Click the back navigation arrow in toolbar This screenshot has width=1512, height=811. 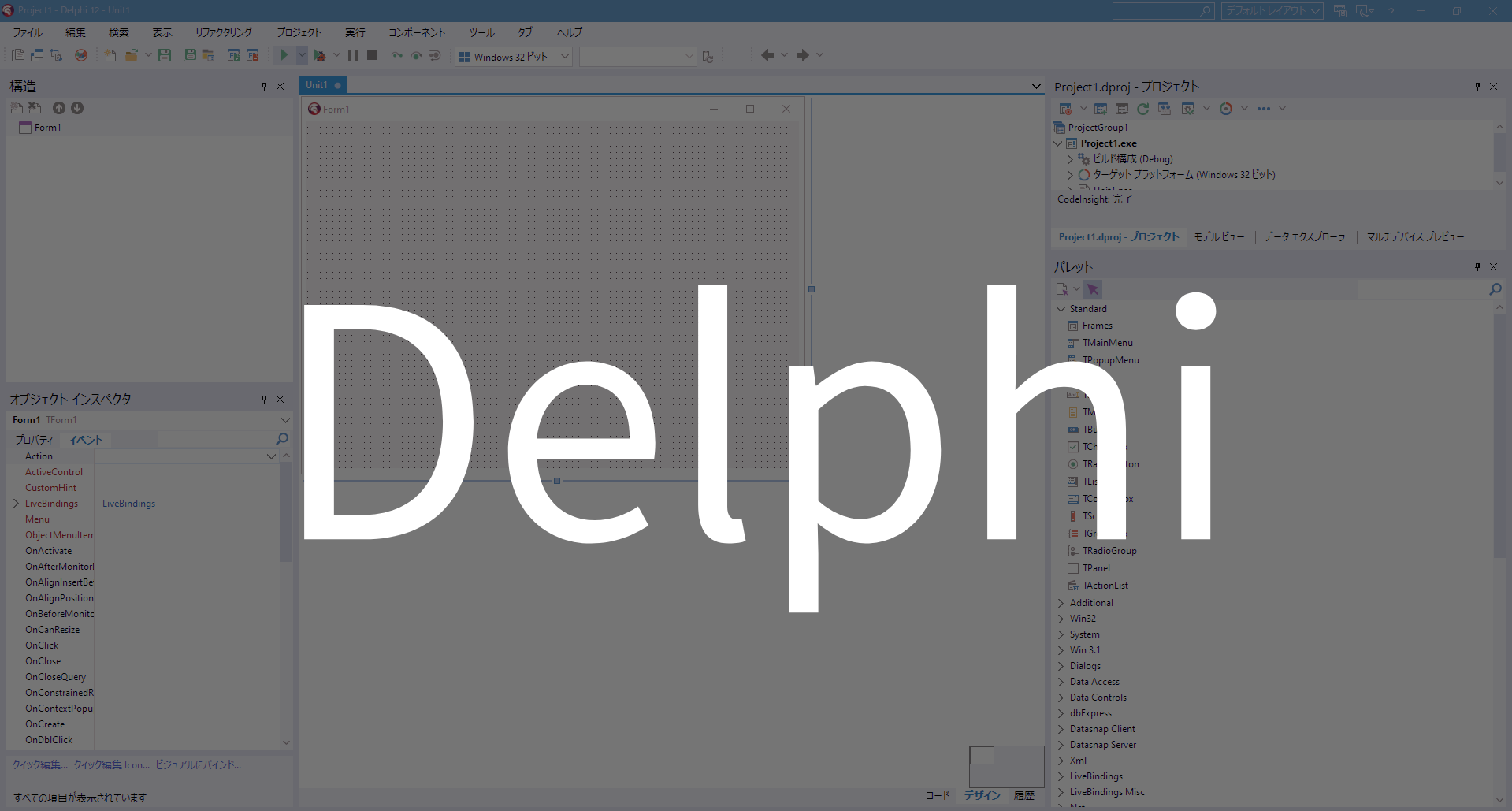pyautogui.click(x=767, y=55)
